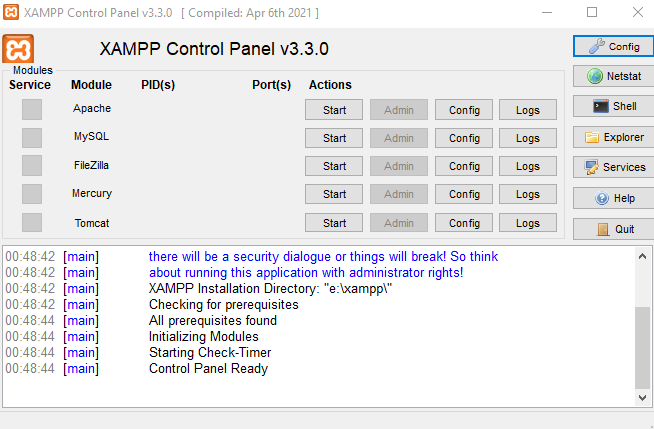The height and width of the screenshot is (429, 654).
Task: Click the Help question mark icon
Action: tap(614, 198)
